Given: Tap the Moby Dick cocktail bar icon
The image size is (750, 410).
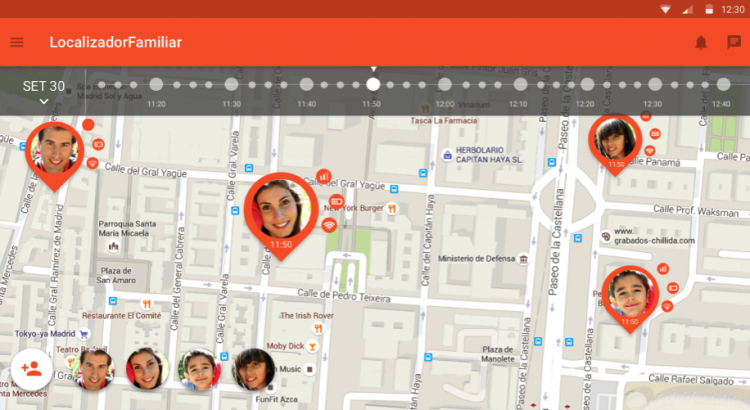Looking at the screenshot, I should tap(312, 346).
